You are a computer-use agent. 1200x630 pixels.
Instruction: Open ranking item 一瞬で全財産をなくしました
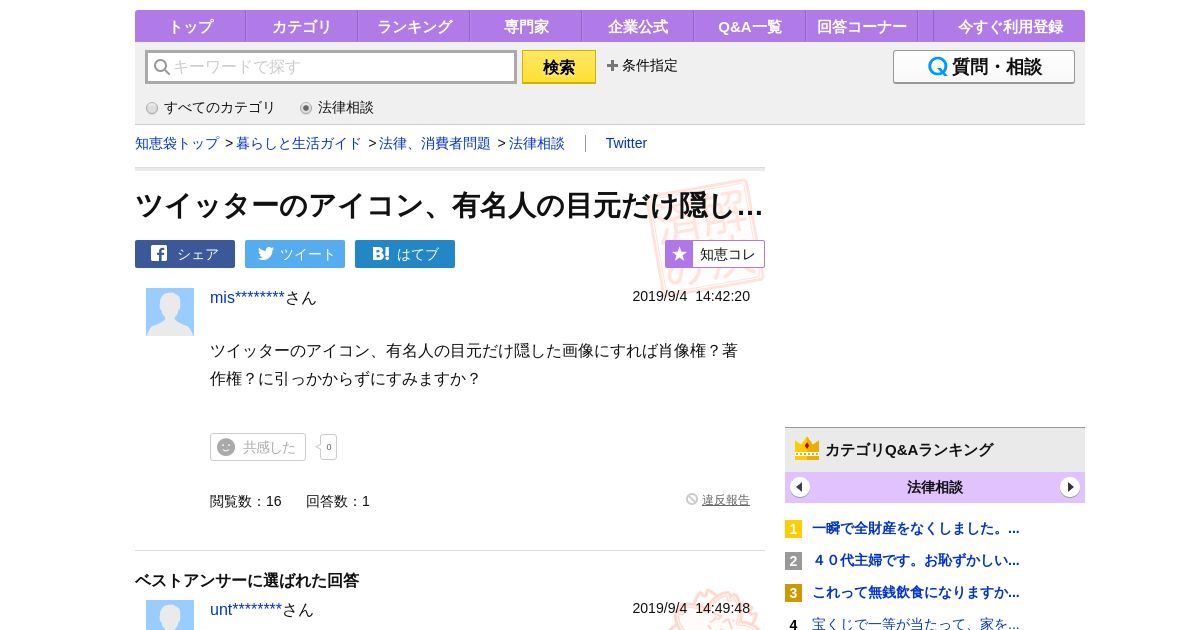click(916, 528)
